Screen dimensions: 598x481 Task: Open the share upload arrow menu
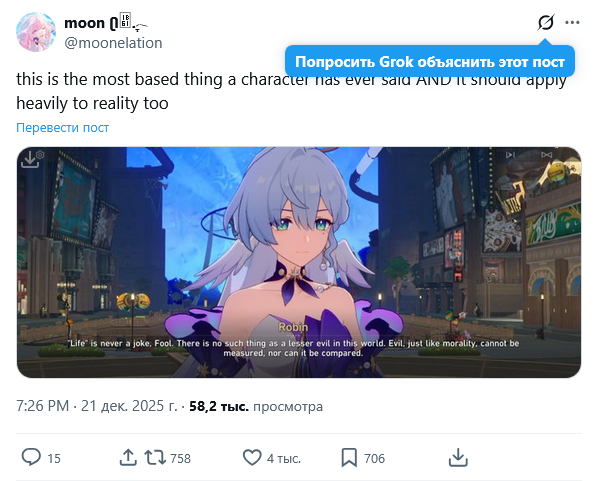128,457
